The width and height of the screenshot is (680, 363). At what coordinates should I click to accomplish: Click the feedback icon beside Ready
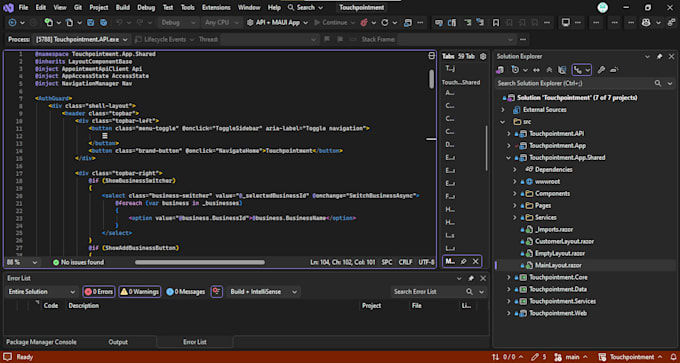click(8, 357)
